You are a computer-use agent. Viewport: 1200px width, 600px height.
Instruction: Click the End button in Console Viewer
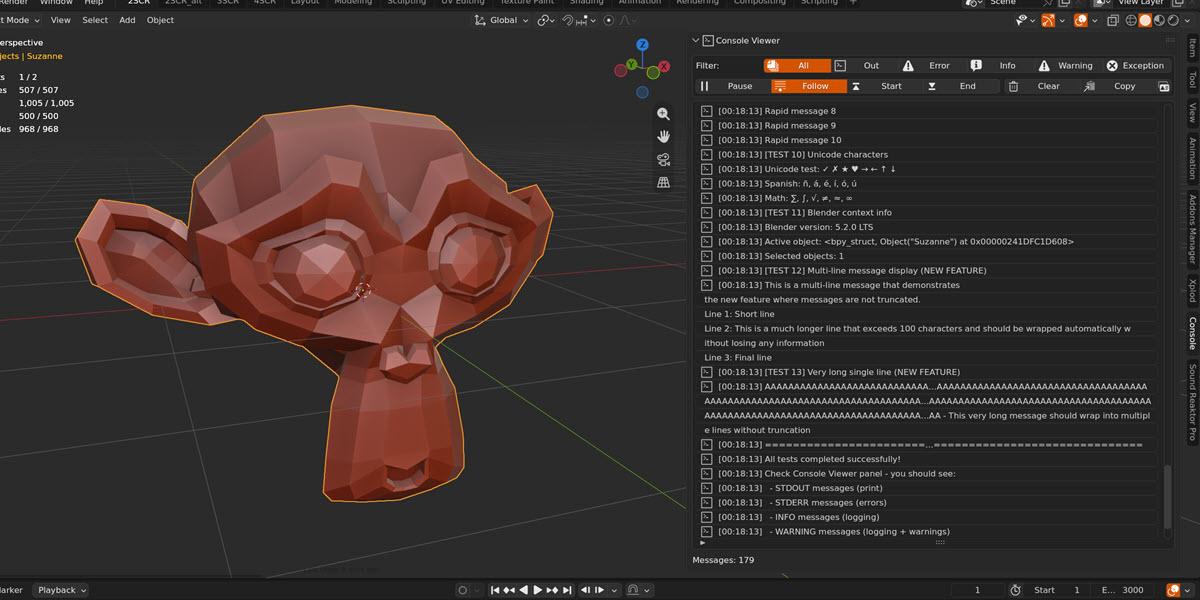(x=960, y=86)
